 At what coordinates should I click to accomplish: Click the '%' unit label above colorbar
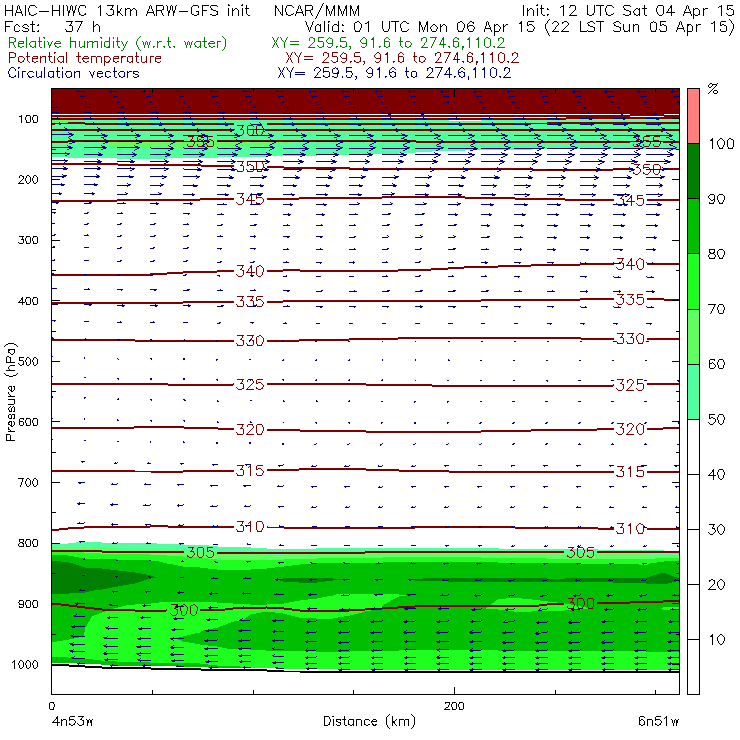pos(713,89)
